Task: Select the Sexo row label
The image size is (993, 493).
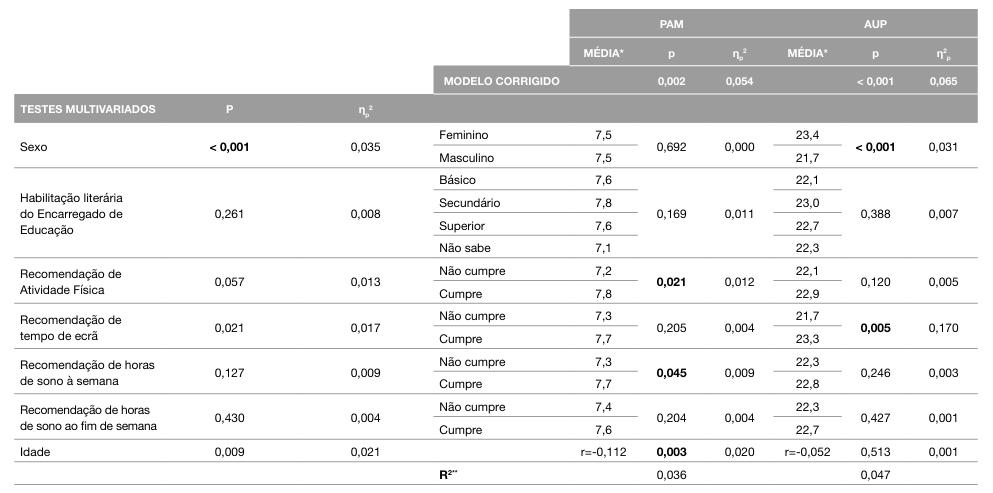Action: (x=34, y=147)
